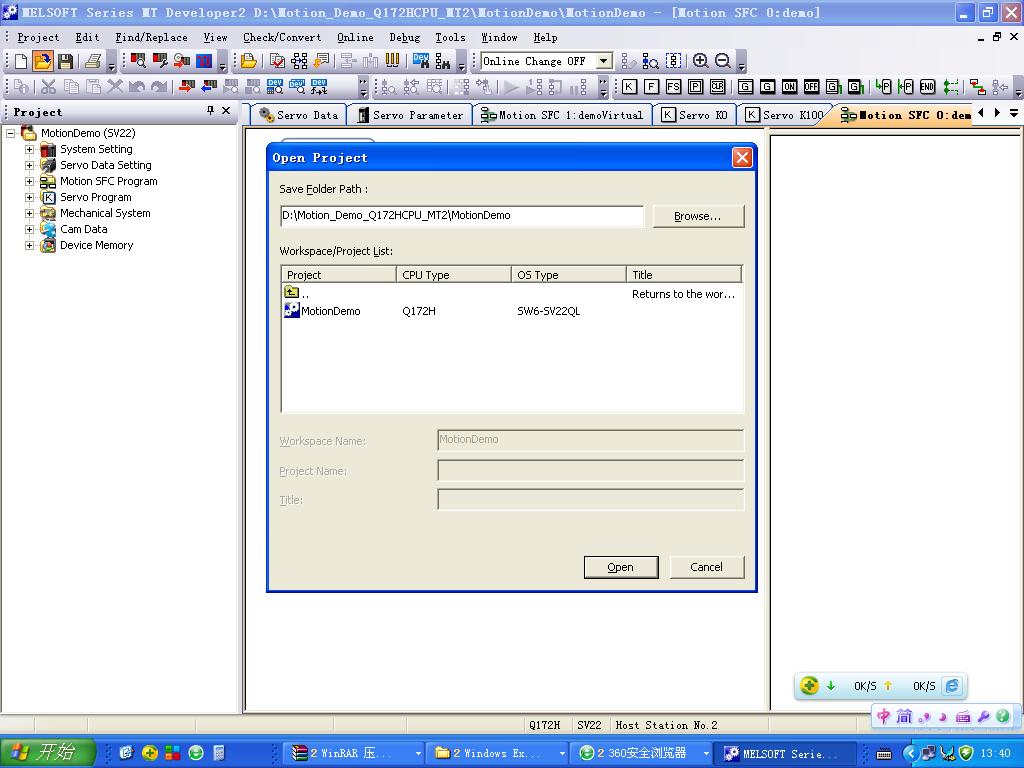Click the Zoom In magnifier icon
The height and width of the screenshot is (768, 1024).
coord(700,62)
